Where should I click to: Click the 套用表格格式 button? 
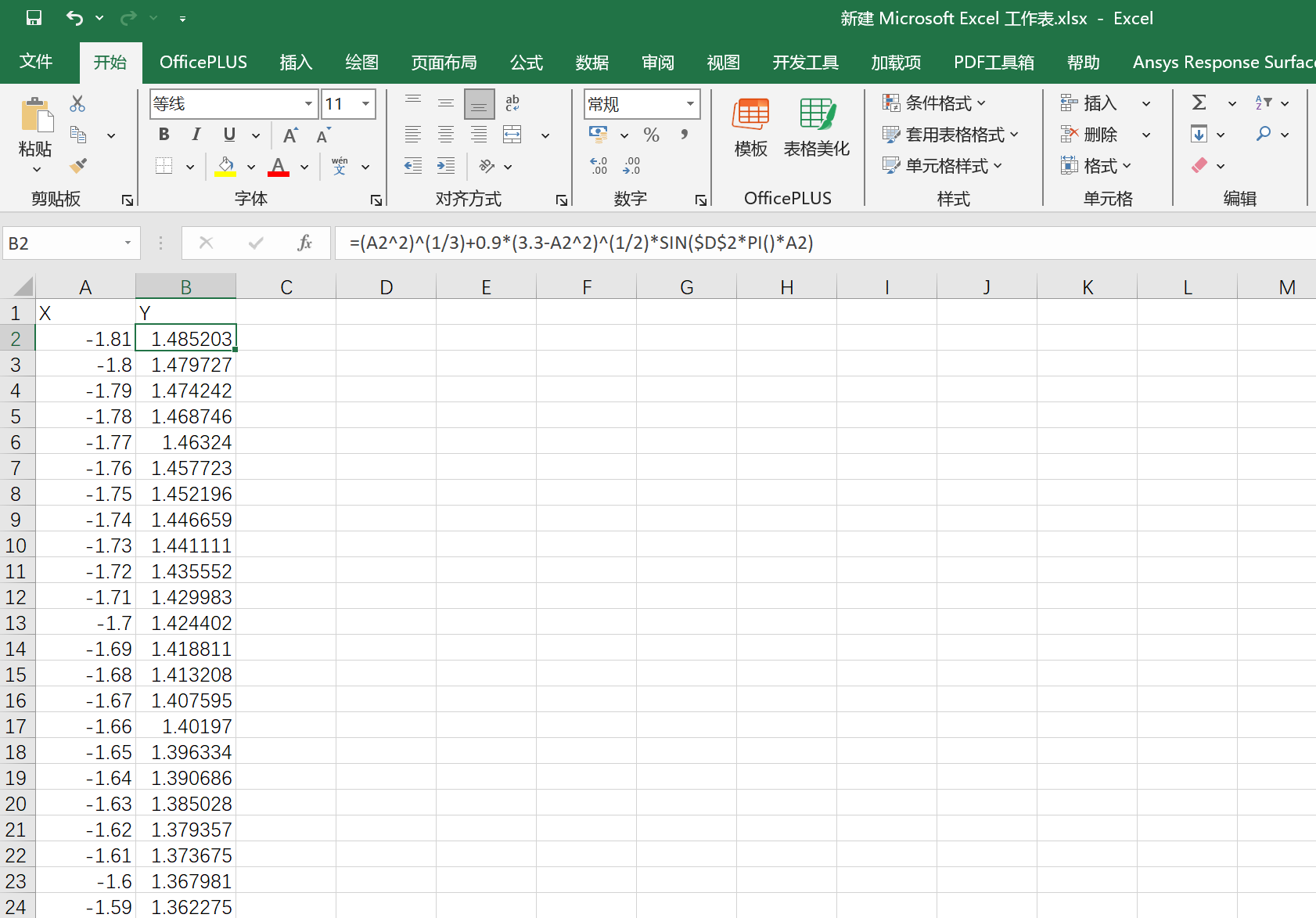coord(950,135)
